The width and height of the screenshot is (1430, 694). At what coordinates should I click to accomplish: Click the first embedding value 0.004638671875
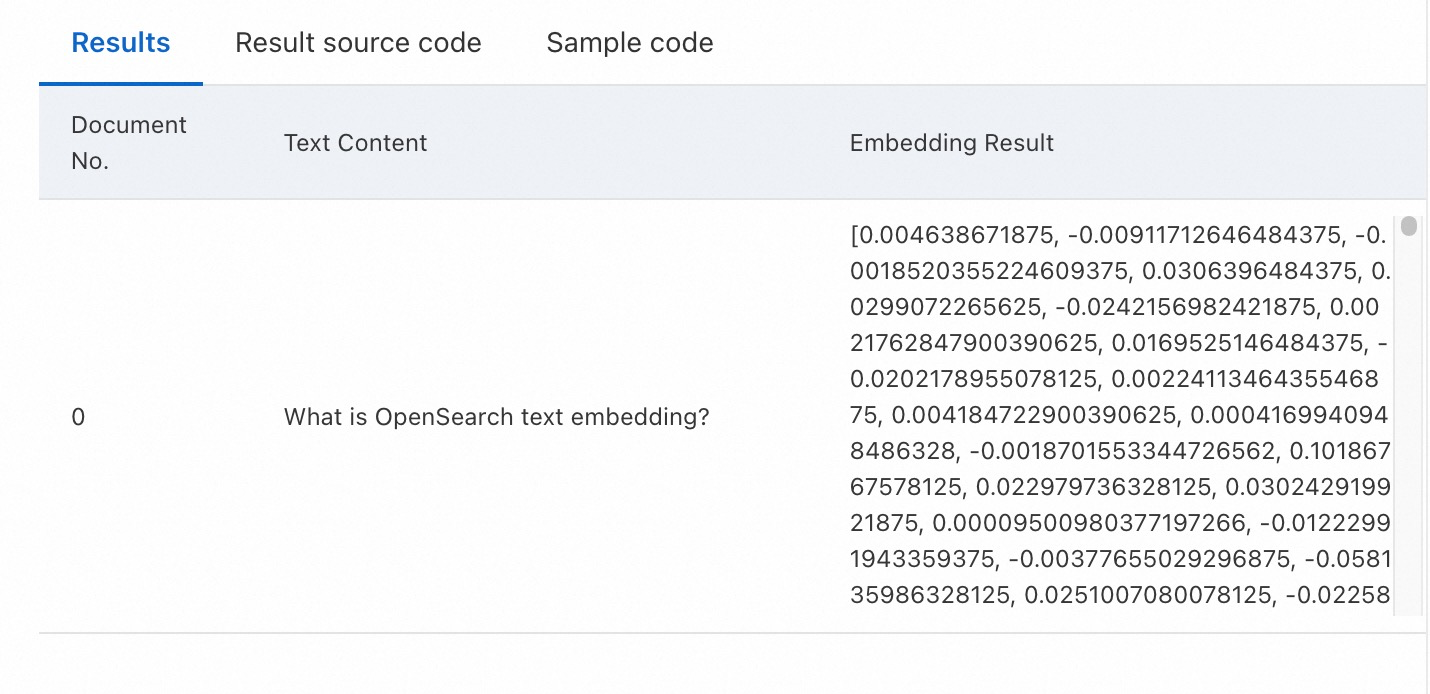955,236
